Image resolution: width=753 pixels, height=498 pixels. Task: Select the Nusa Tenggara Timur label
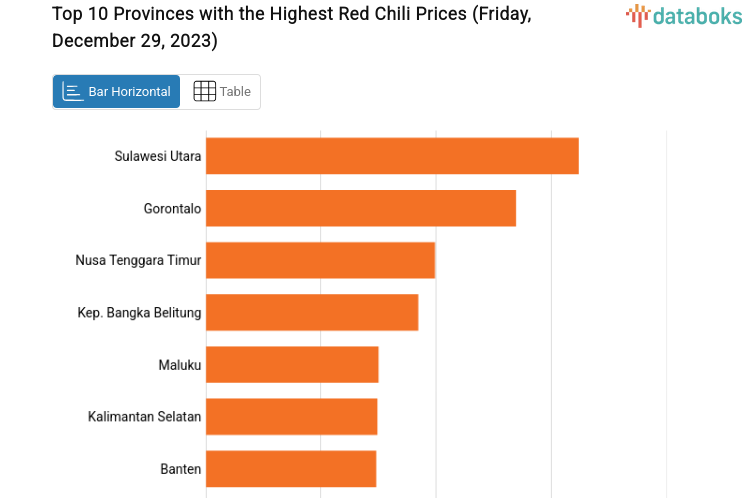(x=138, y=260)
